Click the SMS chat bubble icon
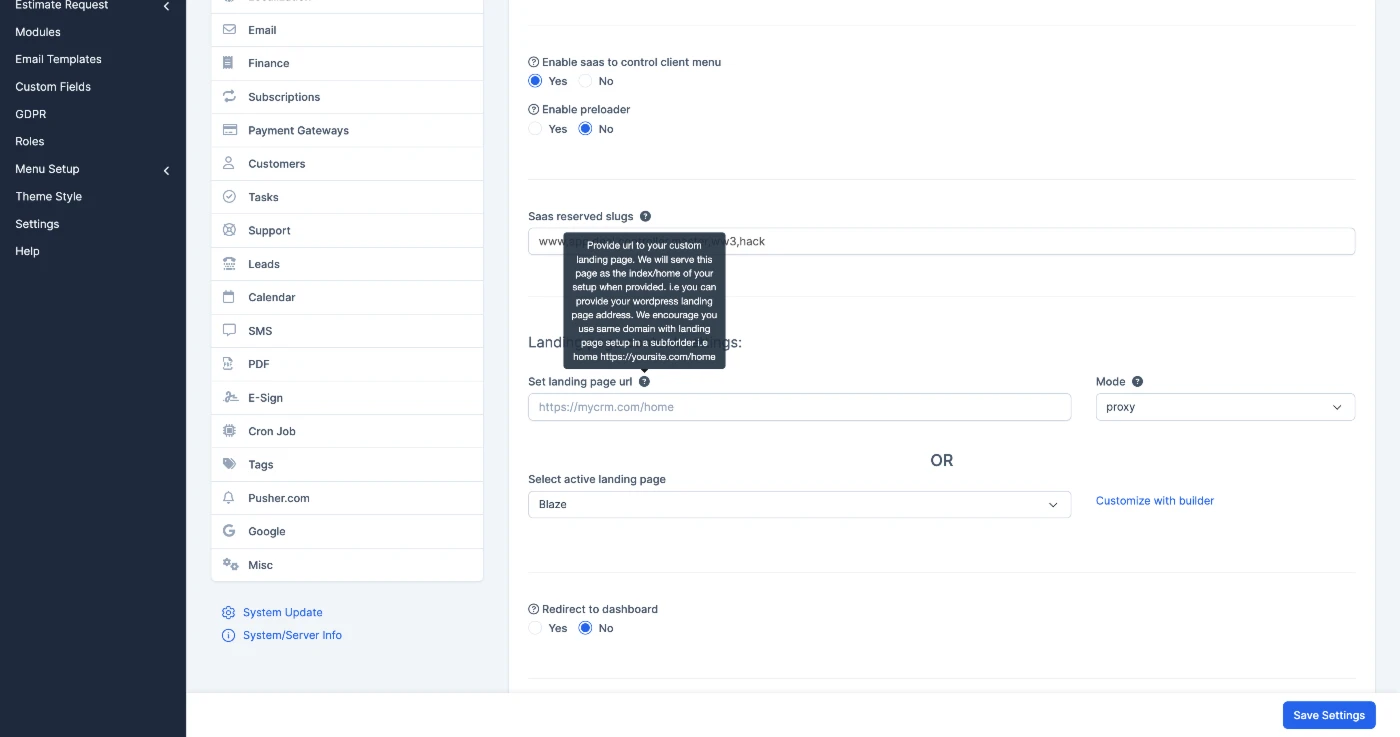The height and width of the screenshot is (737, 1400). [229, 331]
